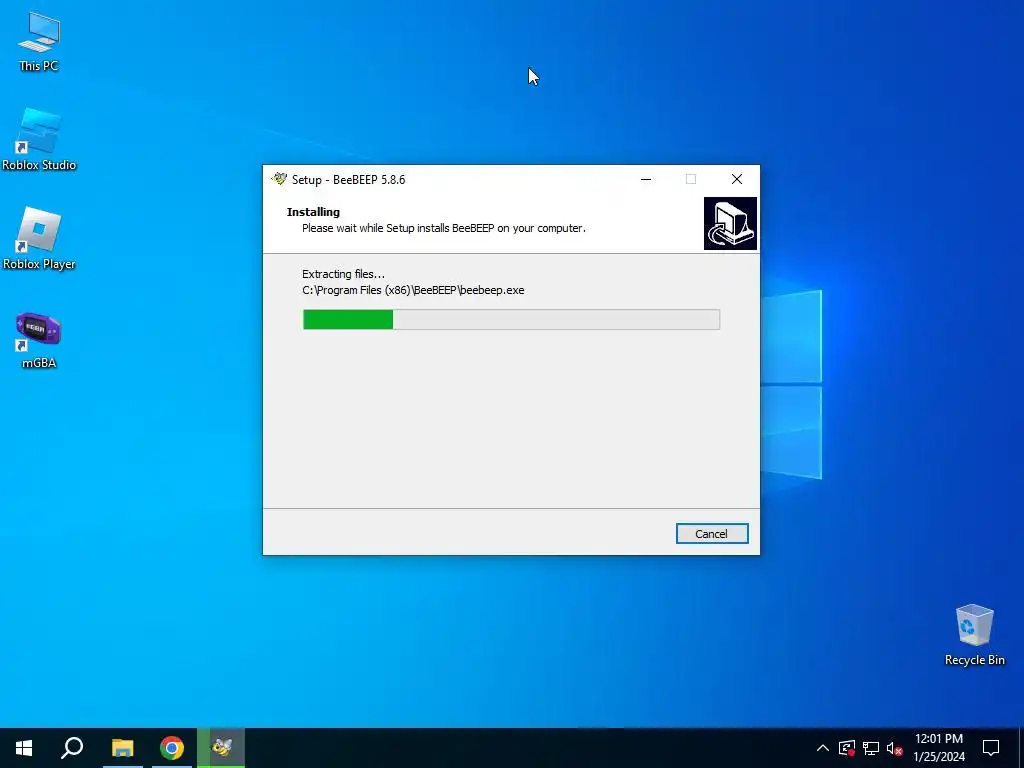Viewport: 1024px width, 768px height.
Task: Close the BeeBEEP Setup window
Action: click(737, 179)
